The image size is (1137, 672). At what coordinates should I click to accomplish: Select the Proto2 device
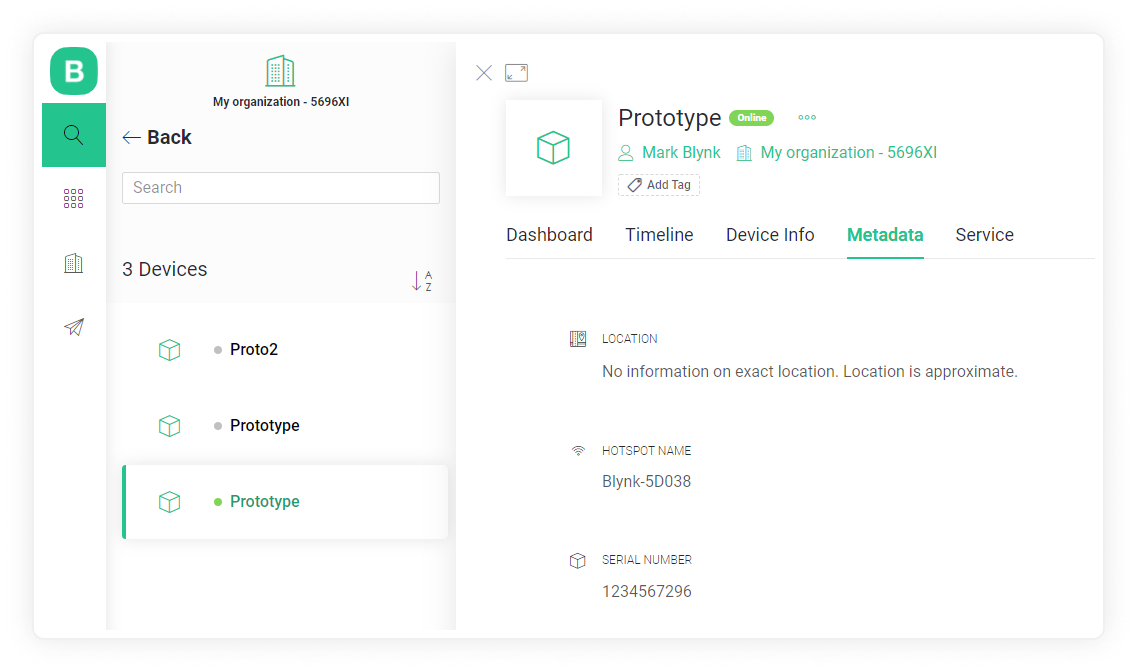(254, 350)
